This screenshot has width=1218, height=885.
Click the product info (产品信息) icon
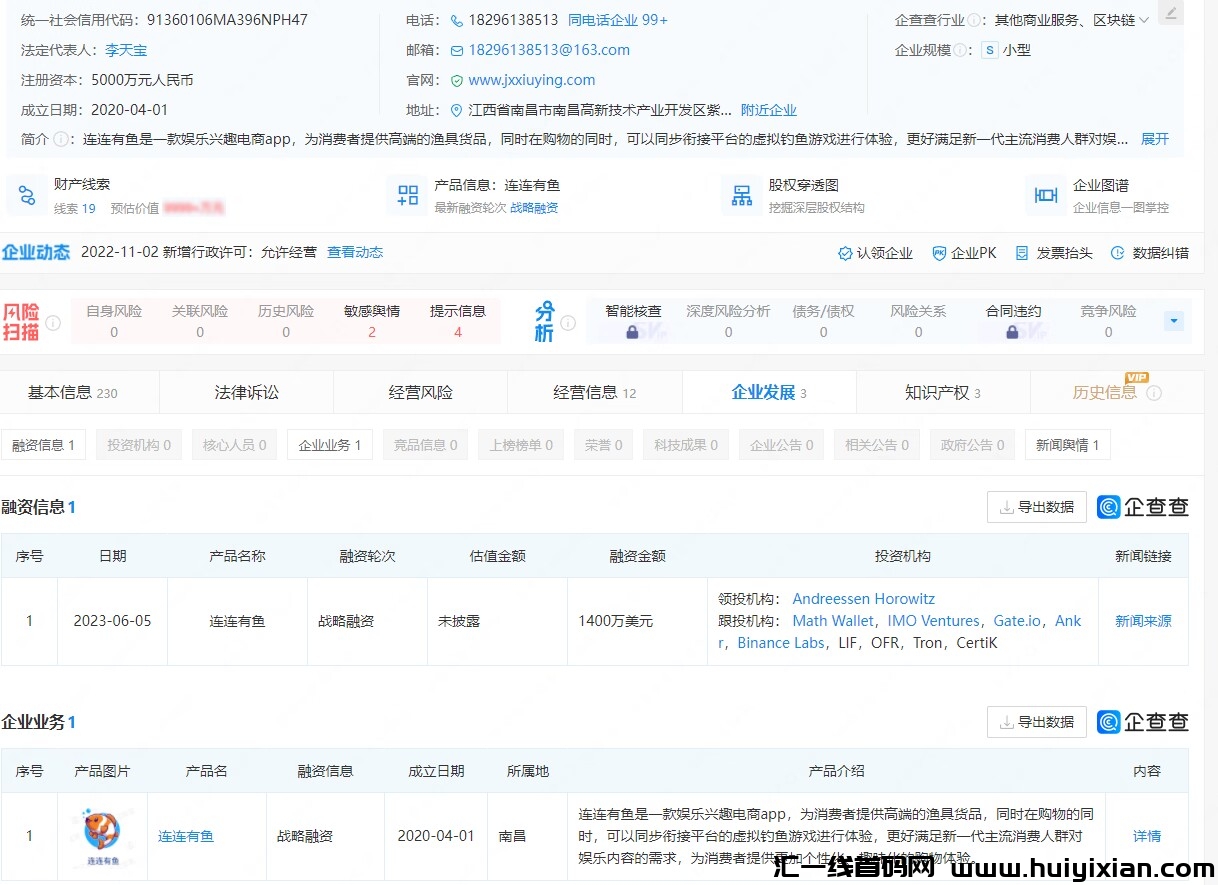(408, 196)
